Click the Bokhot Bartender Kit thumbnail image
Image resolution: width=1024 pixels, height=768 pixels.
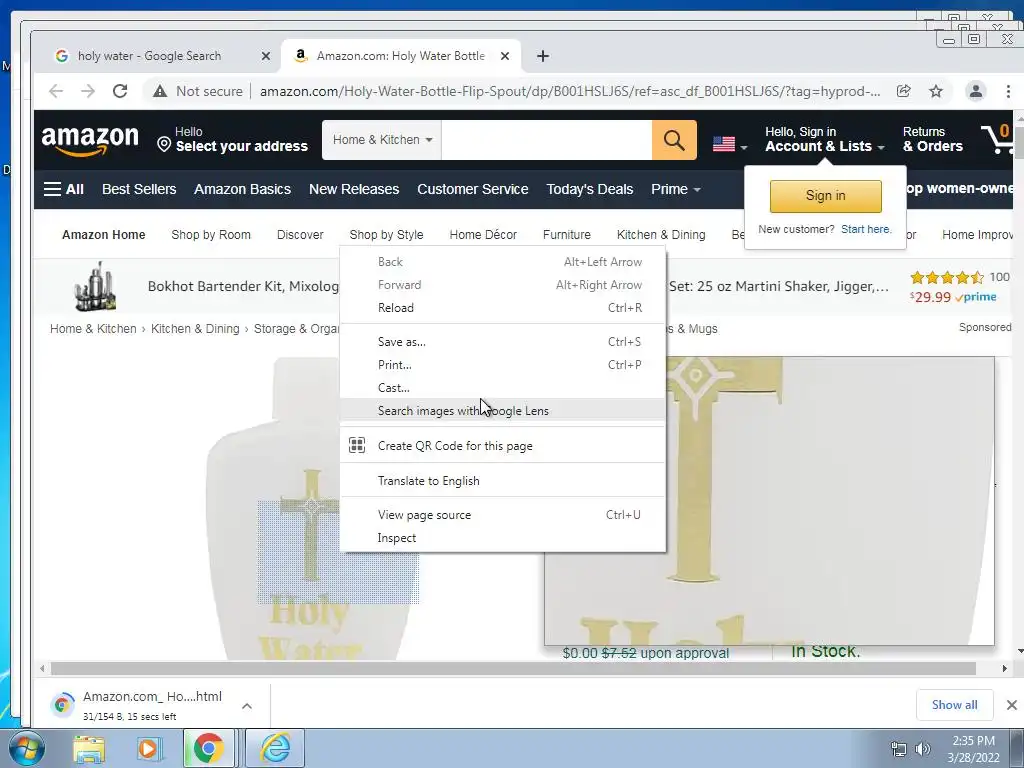[95, 286]
